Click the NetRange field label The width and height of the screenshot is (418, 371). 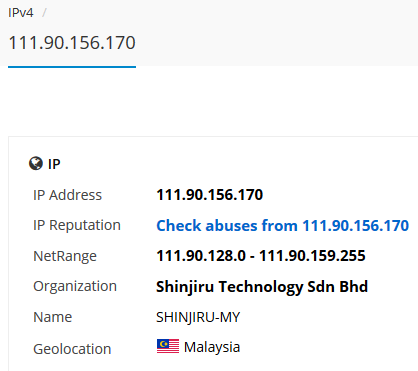[65, 256]
